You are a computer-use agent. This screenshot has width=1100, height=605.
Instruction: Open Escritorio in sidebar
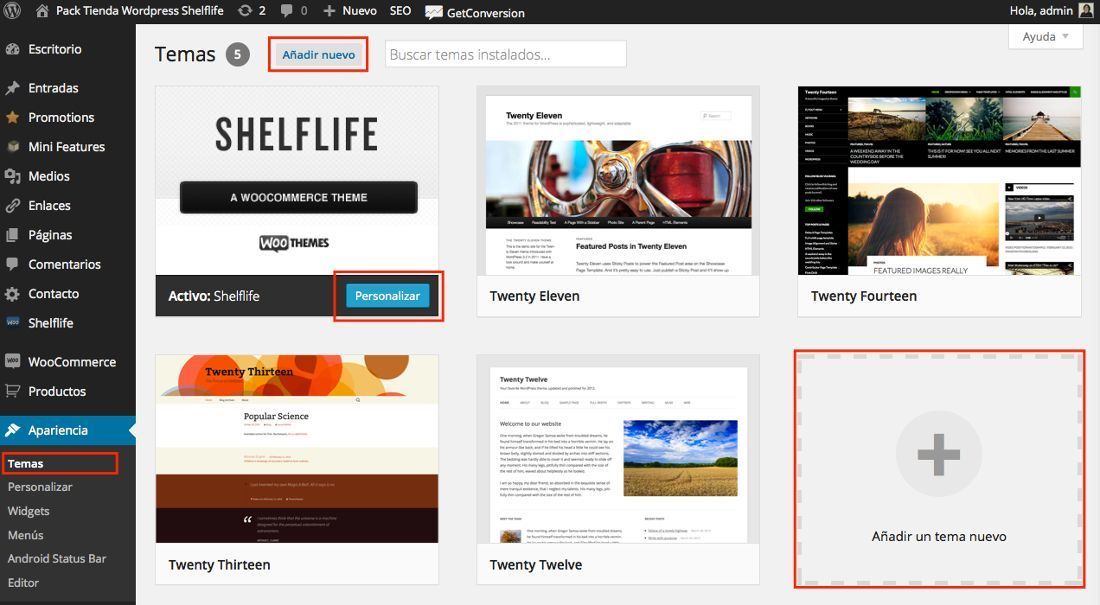tap(55, 49)
